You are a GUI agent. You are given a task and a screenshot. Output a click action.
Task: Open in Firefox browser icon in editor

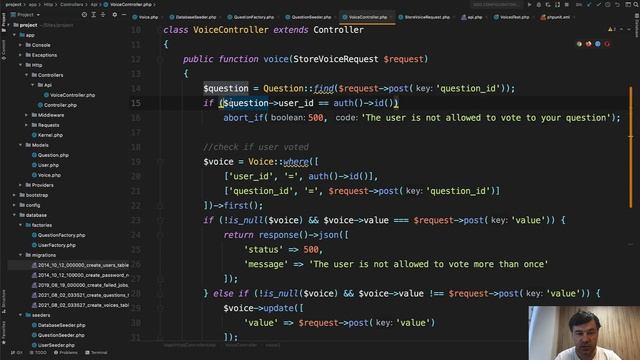tap(589, 44)
